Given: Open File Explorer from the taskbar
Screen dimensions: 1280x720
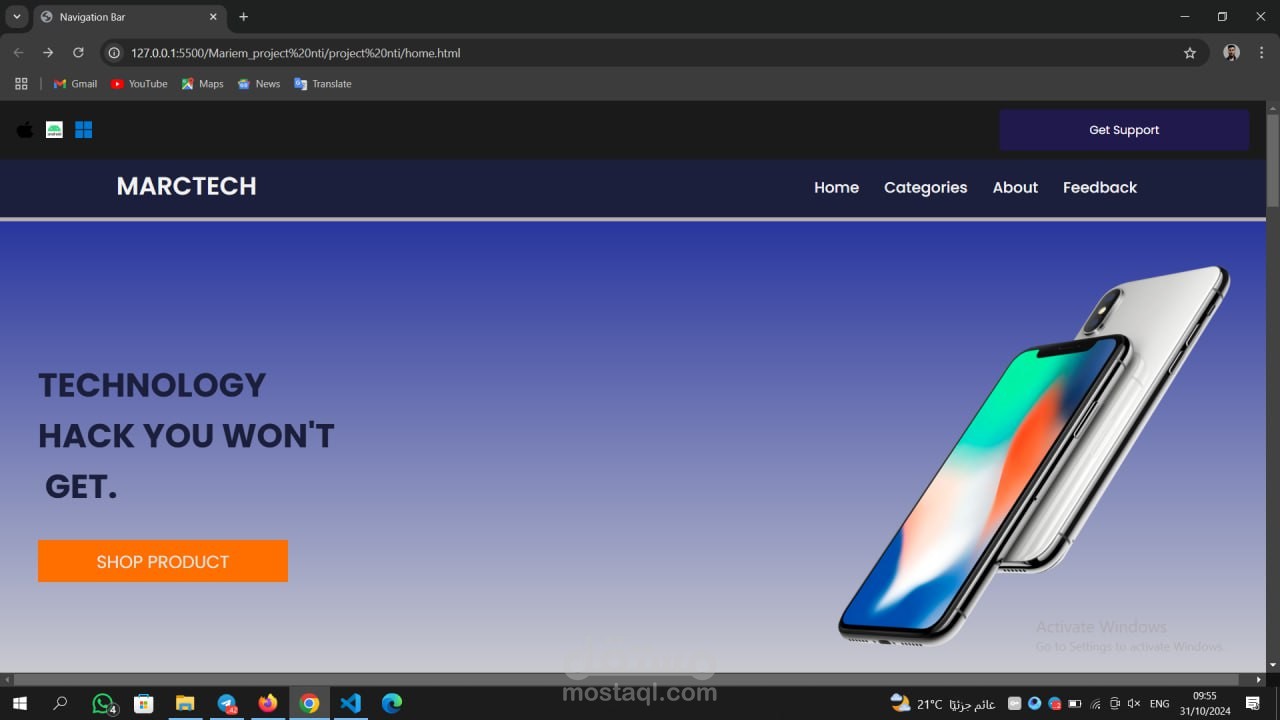Looking at the screenshot, I should coord(185,703).
